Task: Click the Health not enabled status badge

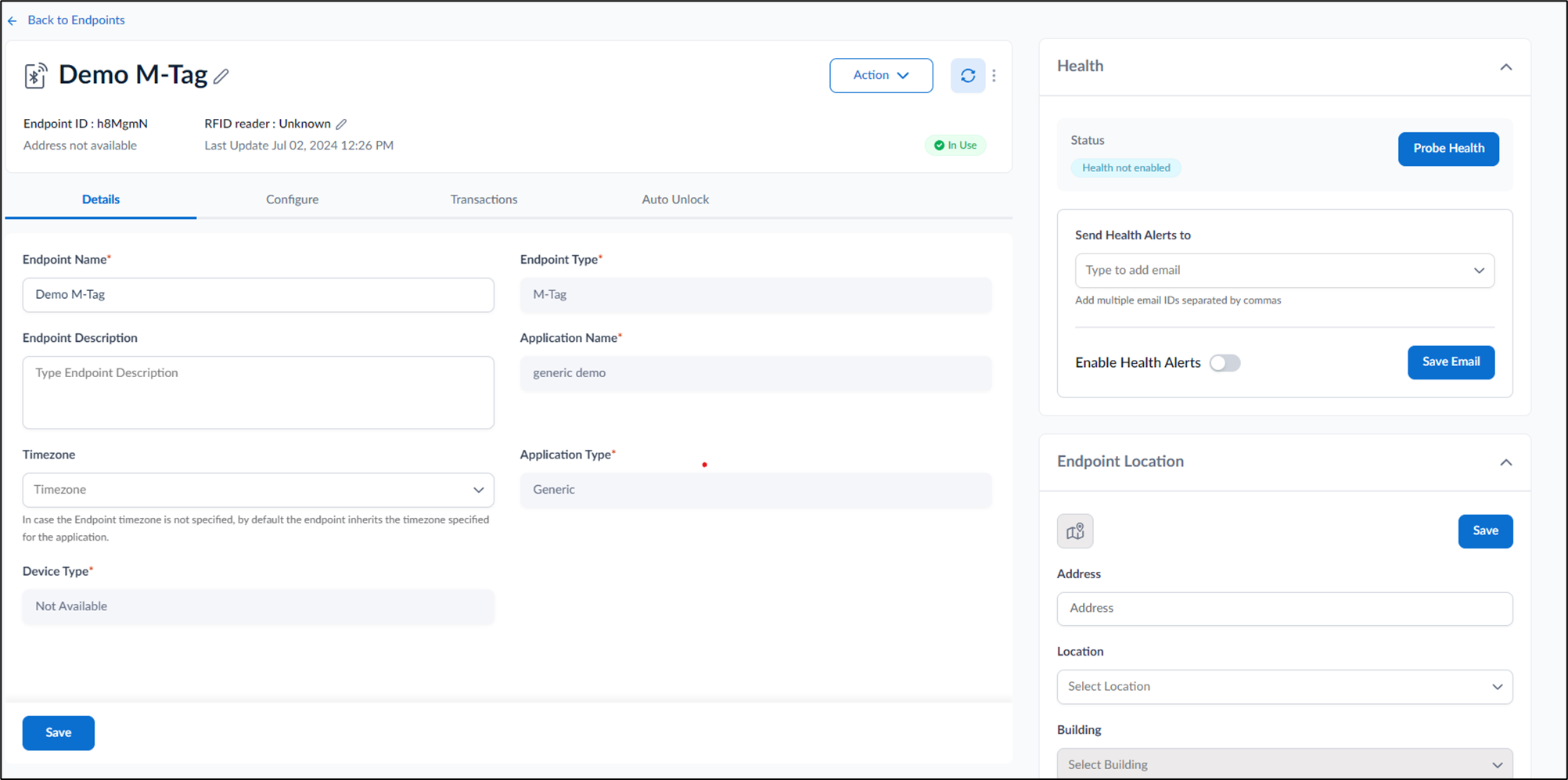Action: [x=1126, y=168]
